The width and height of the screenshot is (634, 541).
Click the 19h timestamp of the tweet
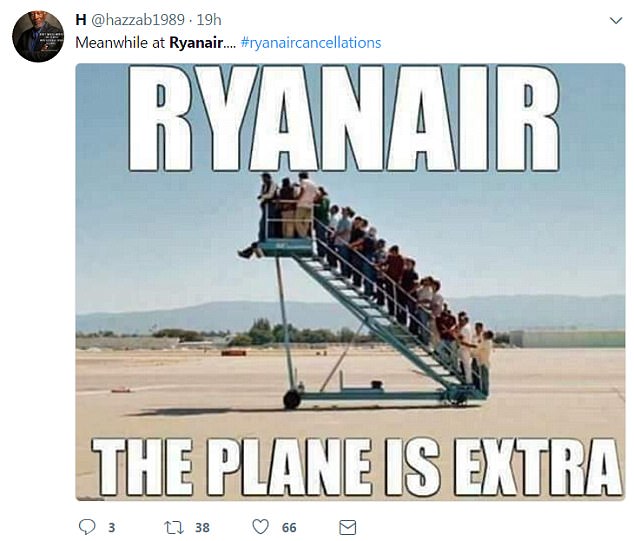tap(209, 20)
